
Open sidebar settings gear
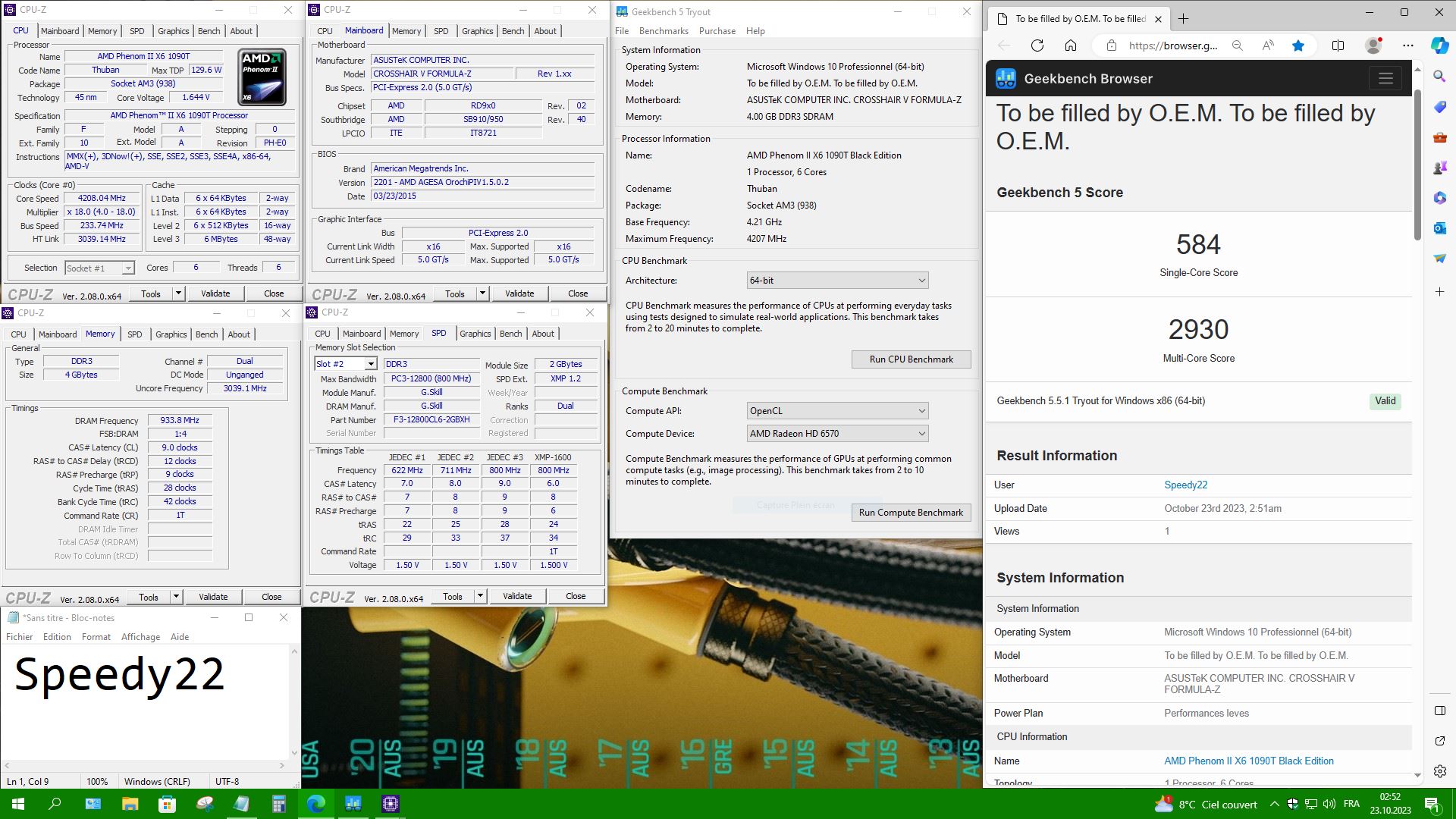tap(1439, 771)
